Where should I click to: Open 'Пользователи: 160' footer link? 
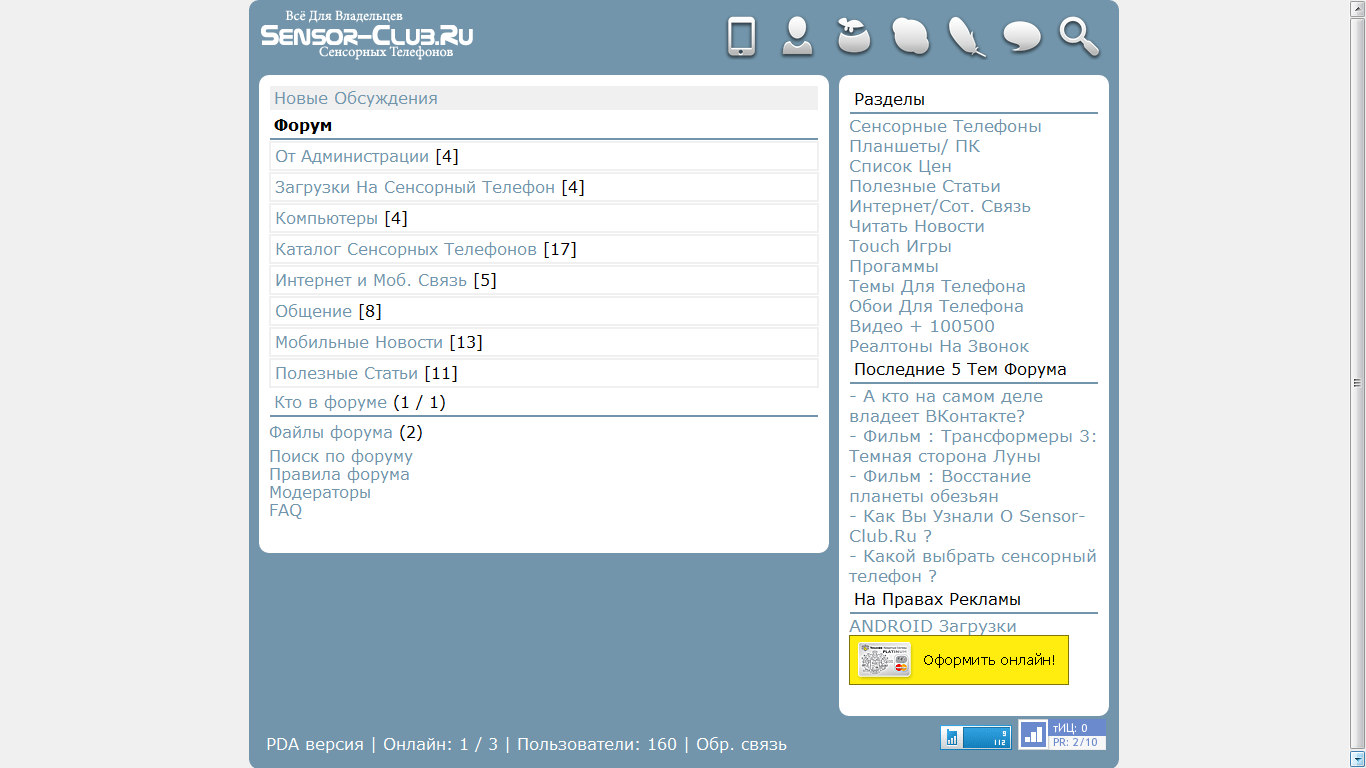point(597,744)
